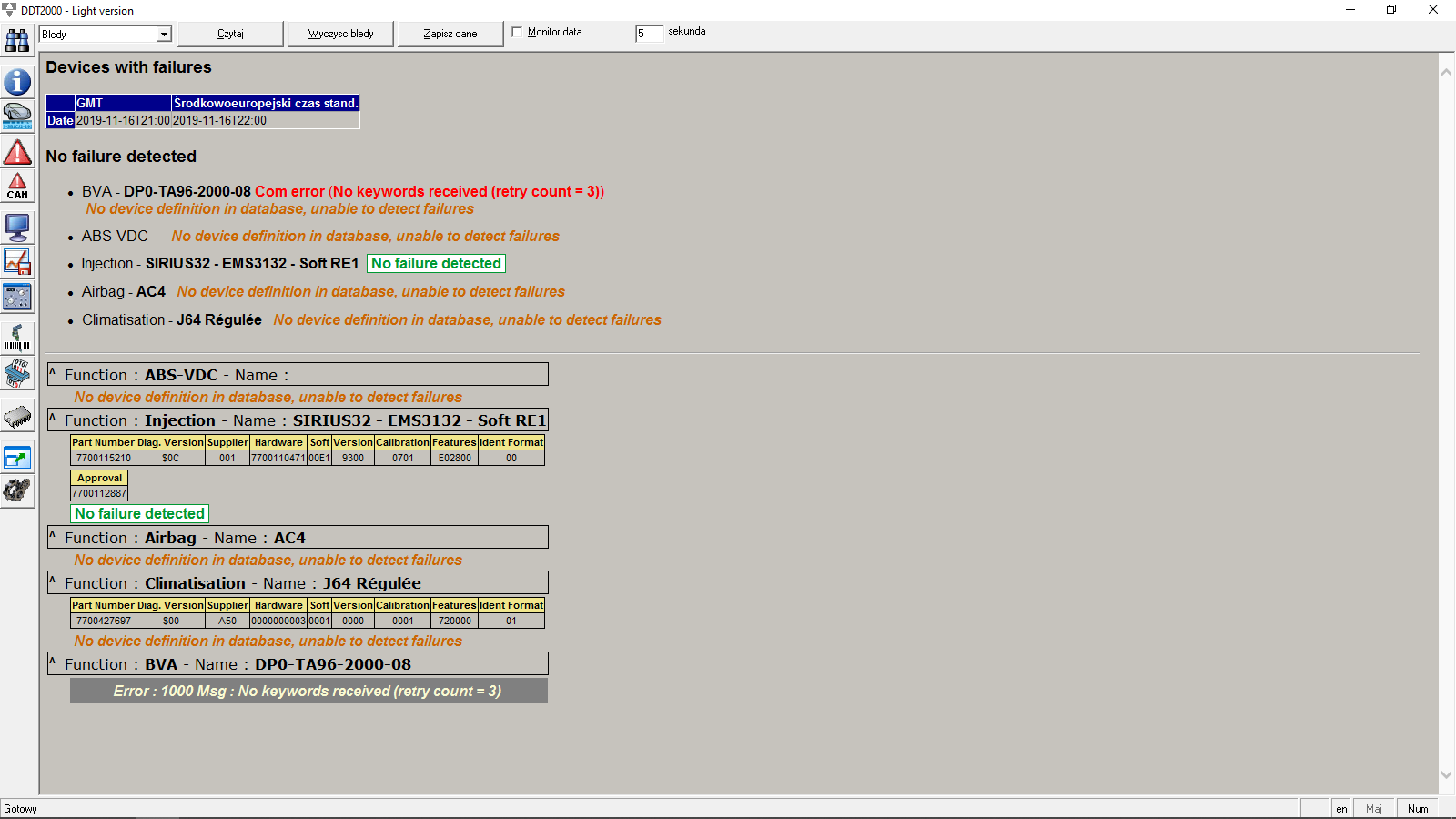Click features value E02800 cell
Image resolution: width=1456 pixels, height=819 pixels.
(454, 458)
